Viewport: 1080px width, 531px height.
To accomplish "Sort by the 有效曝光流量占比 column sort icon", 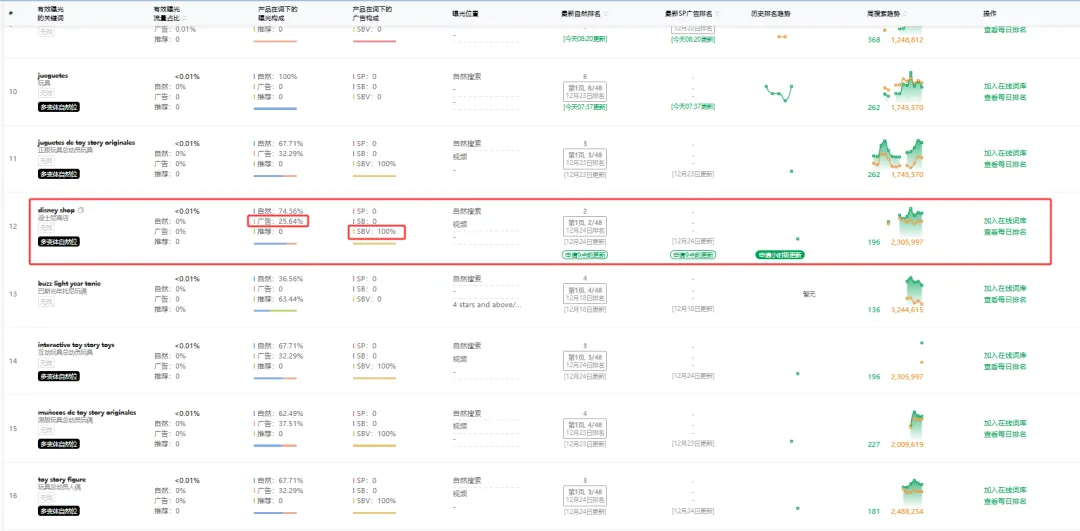I will point(185,19).
